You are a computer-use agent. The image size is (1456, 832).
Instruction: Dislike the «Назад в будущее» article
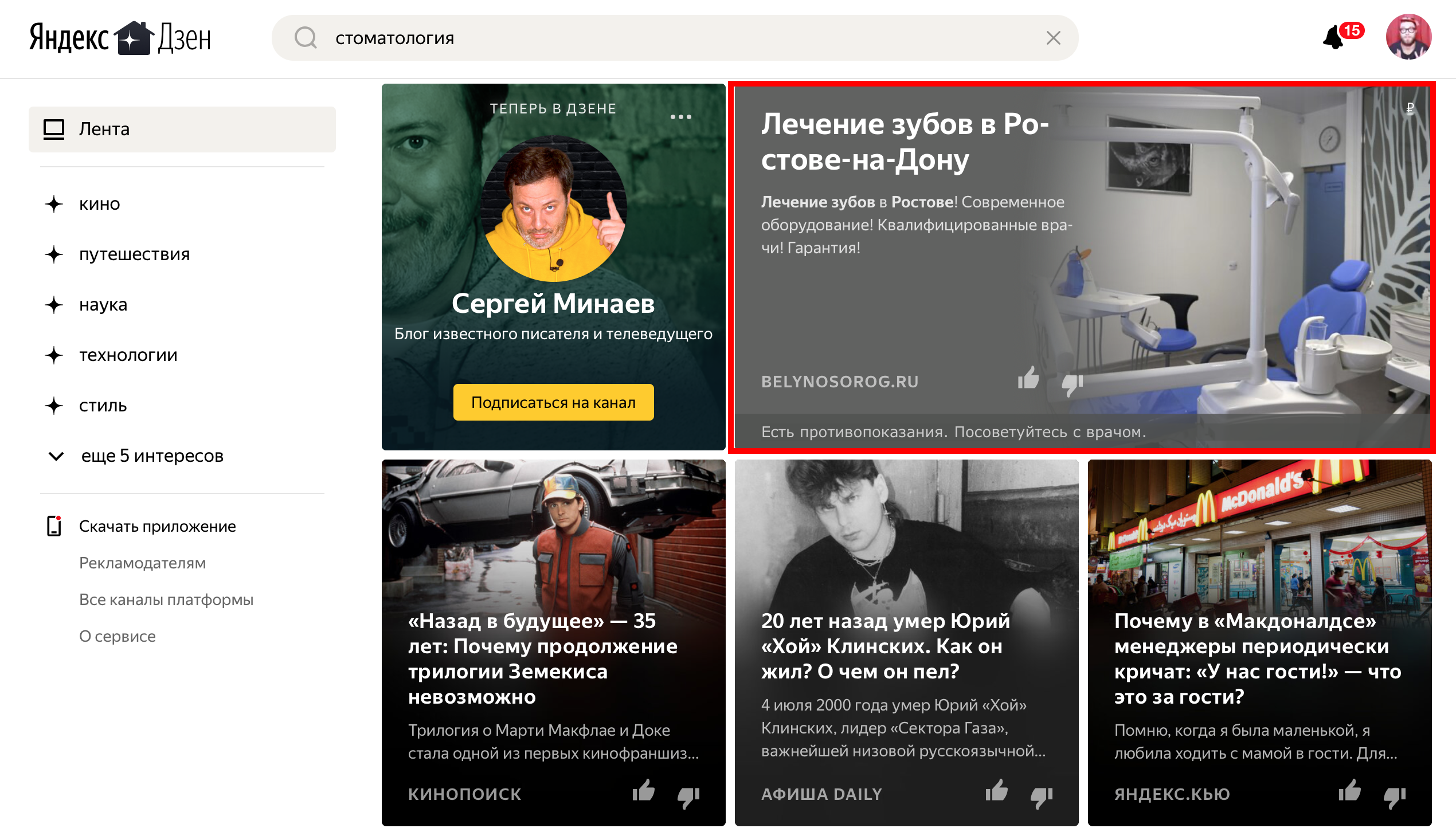pyautogui.click(x=688, y=797)
